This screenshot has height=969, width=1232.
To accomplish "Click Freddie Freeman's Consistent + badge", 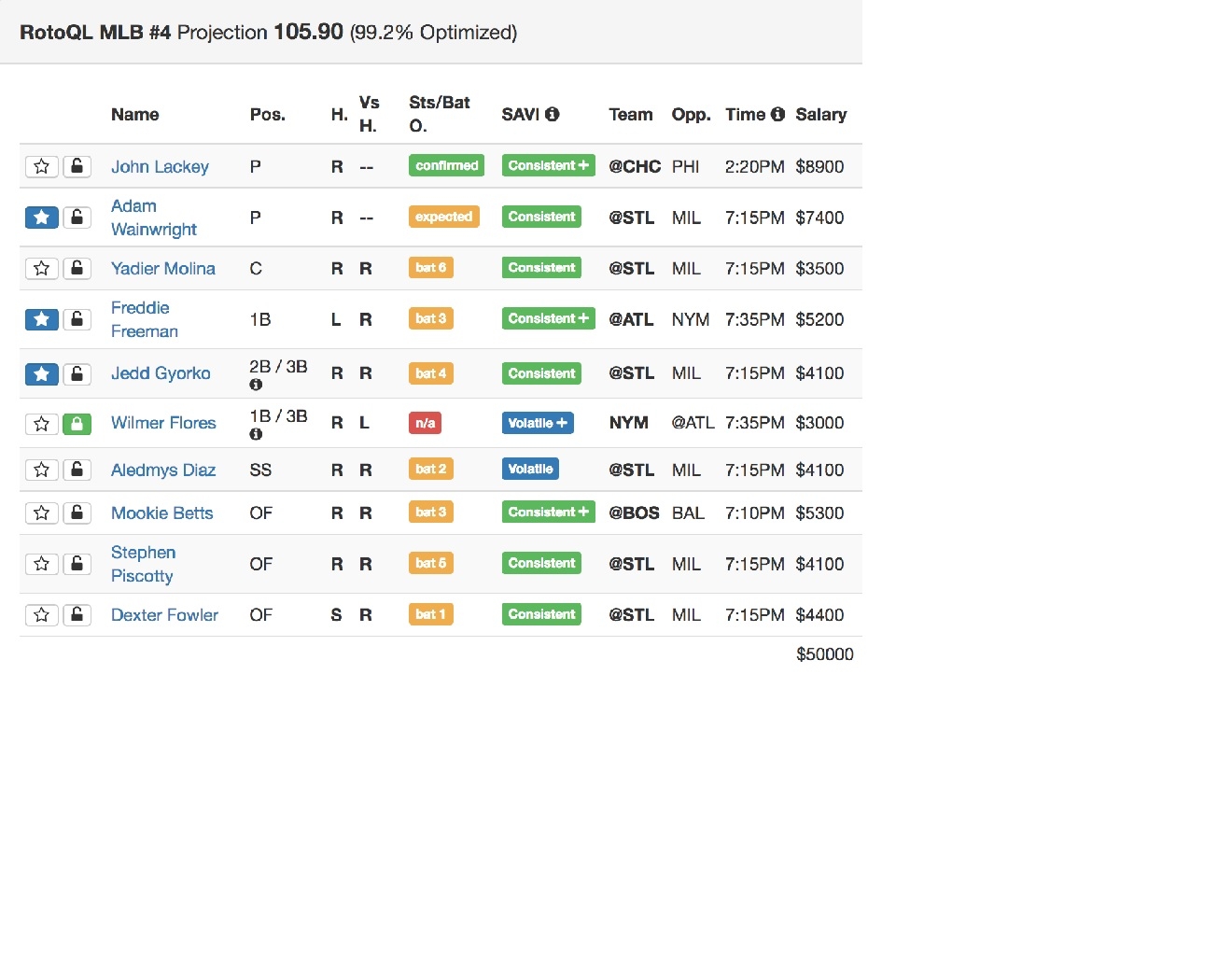I will pyautogui.click(x=548, y=318).
